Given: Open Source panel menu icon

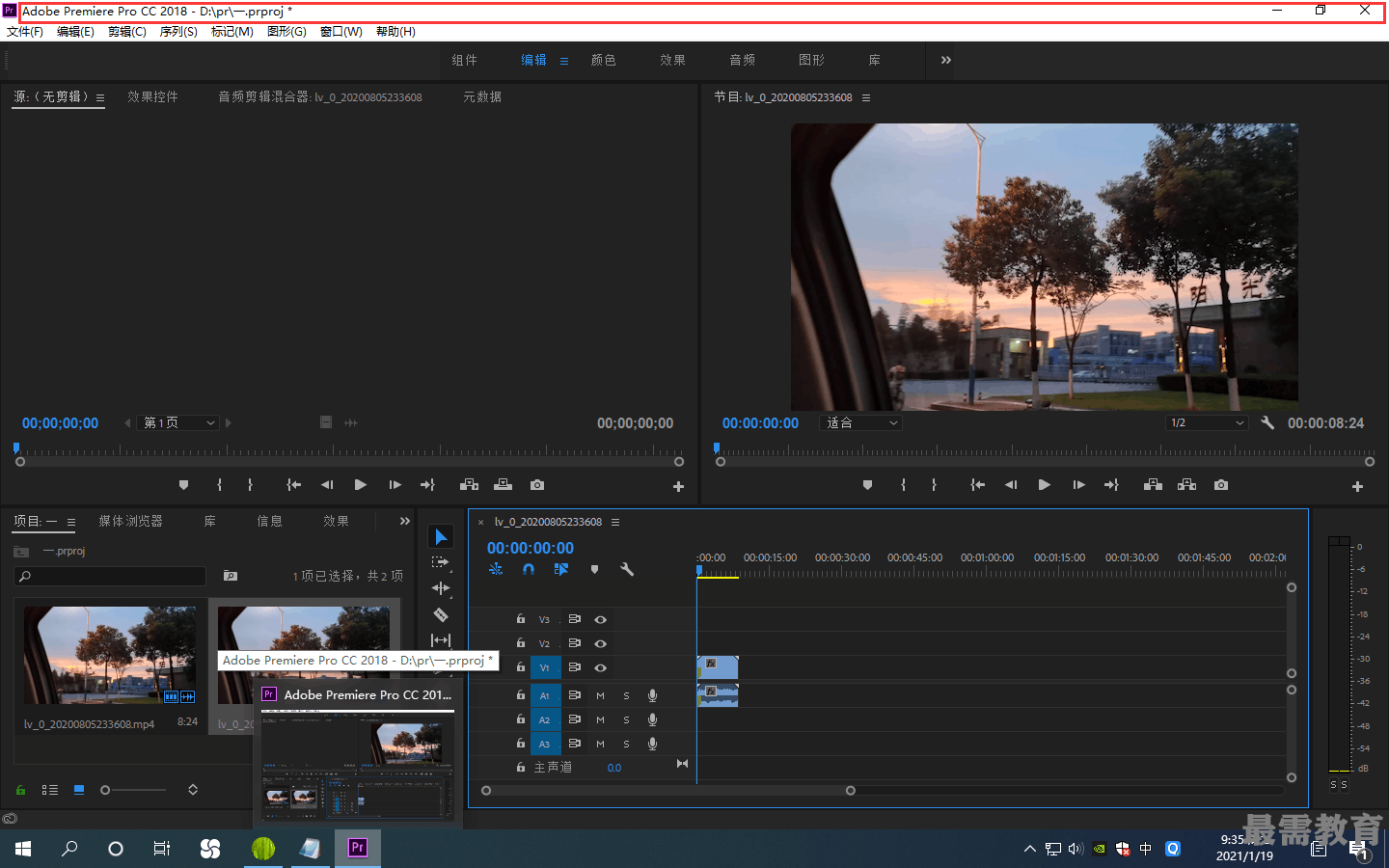Looking at the screenshot, I should point(100,97).
